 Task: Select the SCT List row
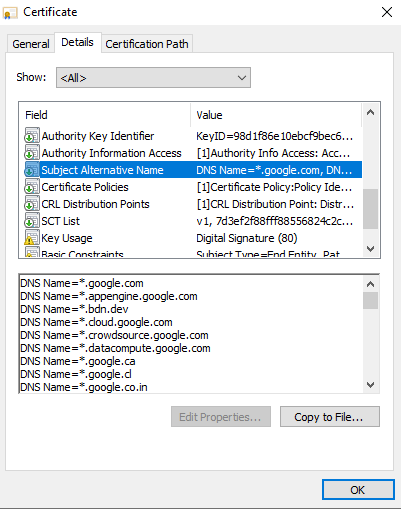coord(193,221)
